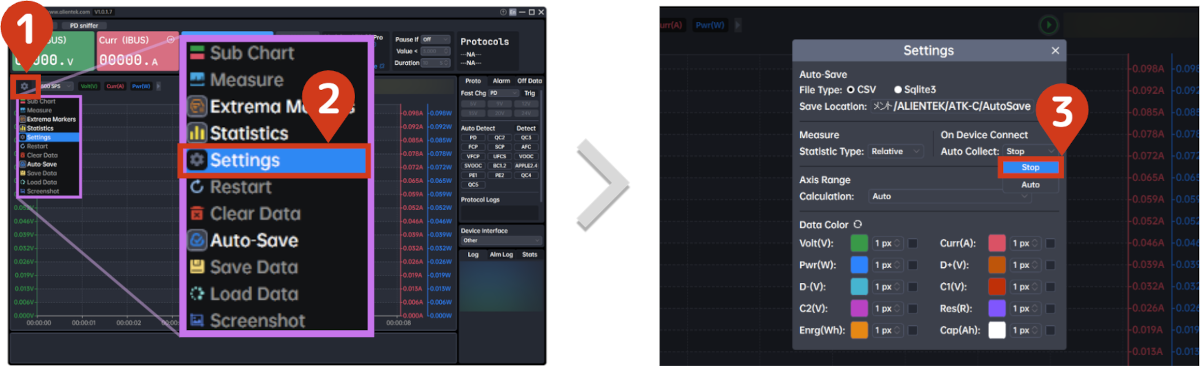Open the Auto Collect dropdown
The height and width of the screenshot is (366, 1200).
[x=1029, y=151]
